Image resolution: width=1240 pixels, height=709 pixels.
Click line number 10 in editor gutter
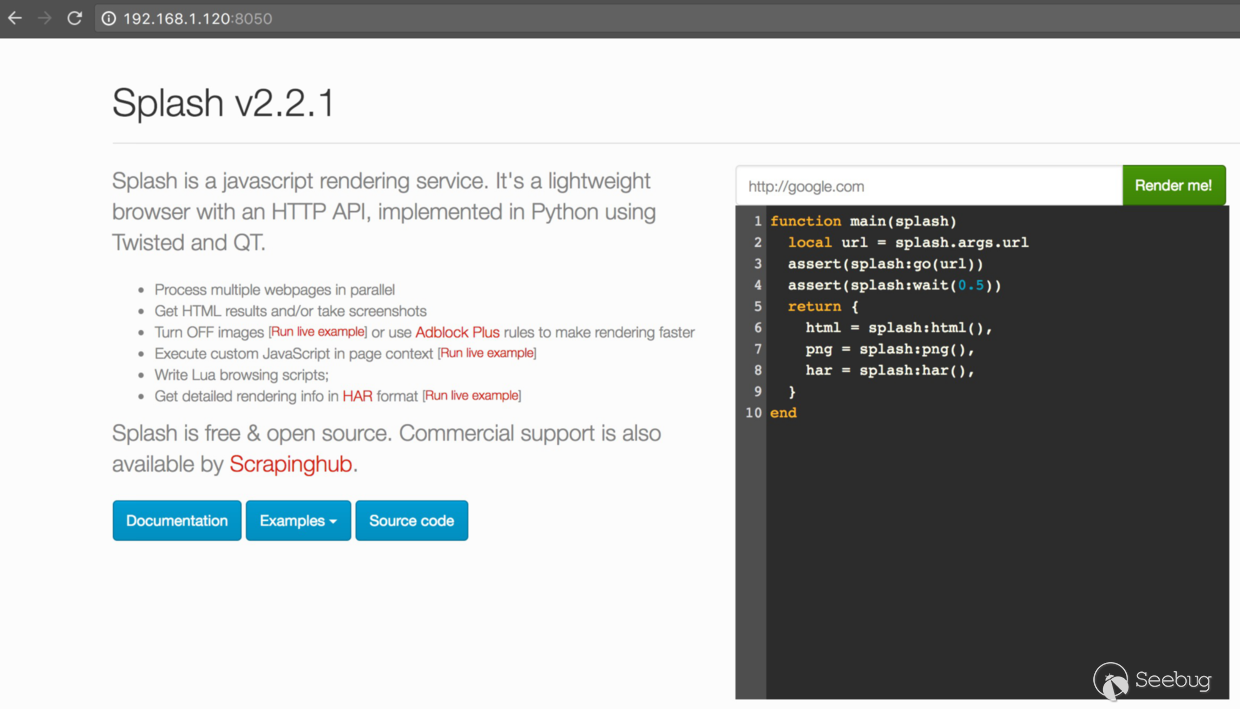click(753, 412)
